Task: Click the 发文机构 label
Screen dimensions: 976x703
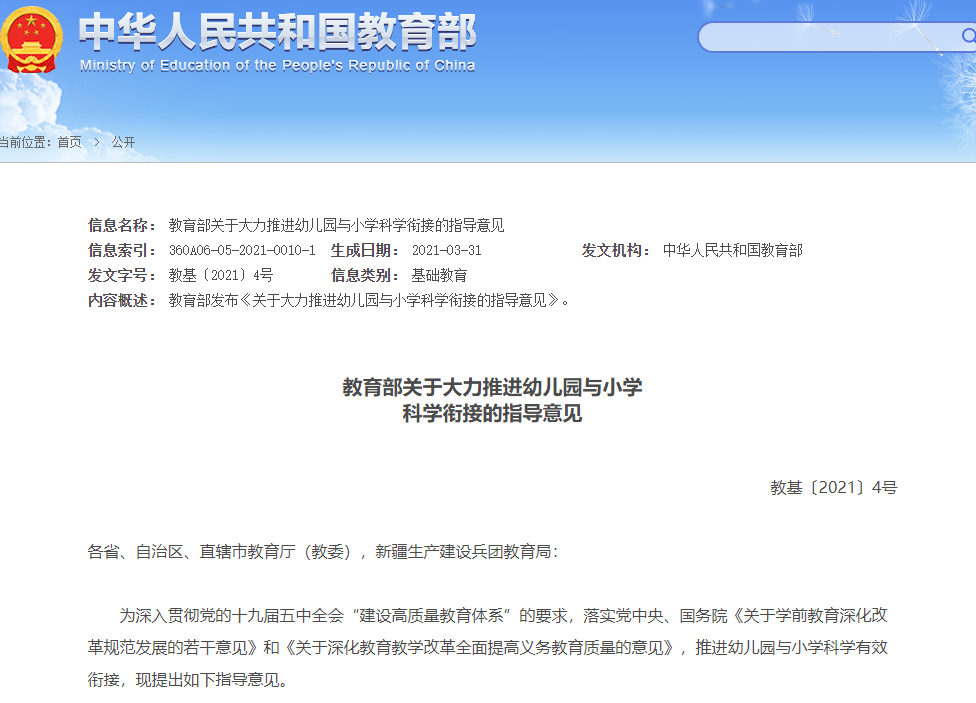Action: (x=616, y=250)
